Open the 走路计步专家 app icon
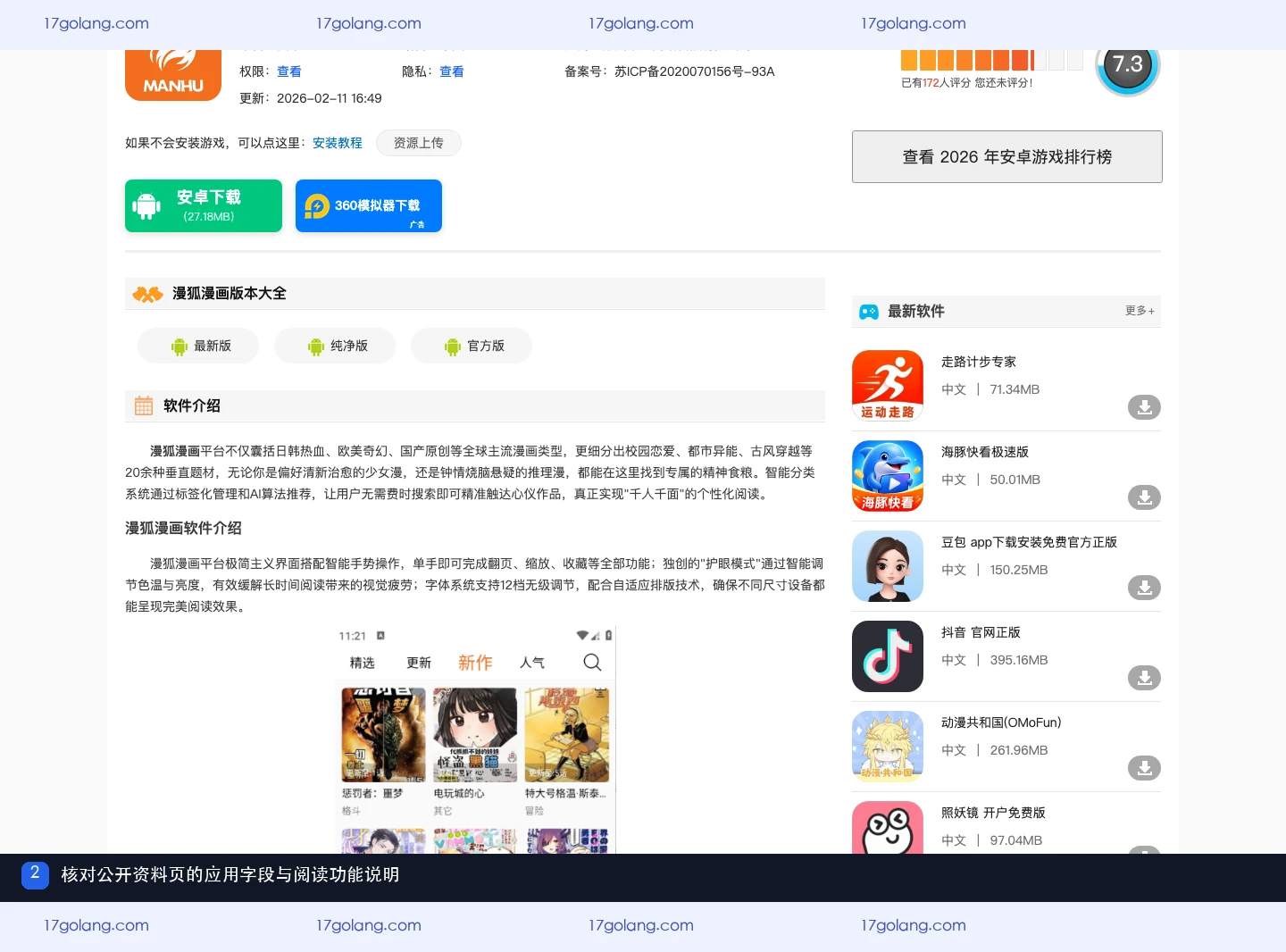1286x952 pixels. pos(888,386)
